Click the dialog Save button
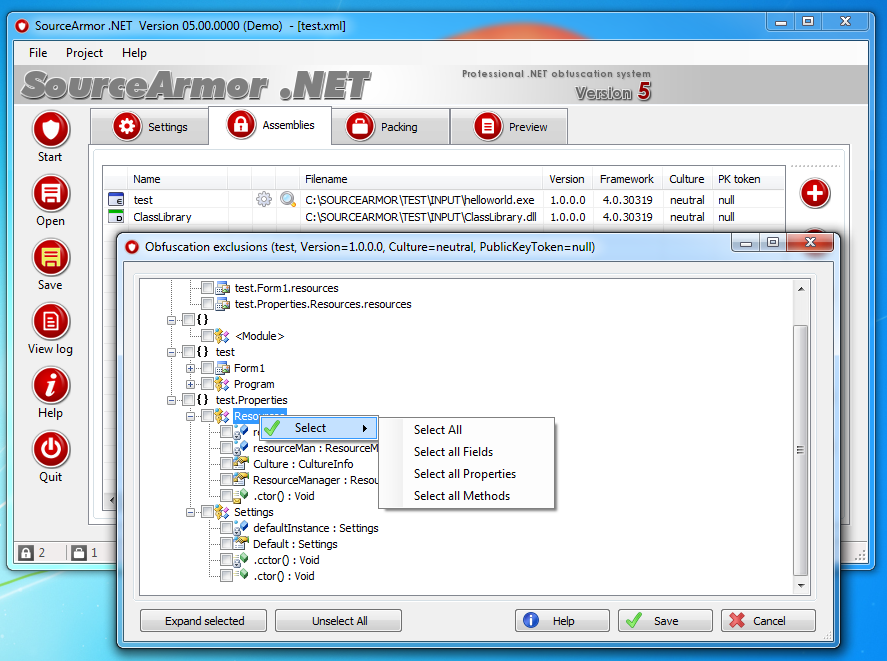The image size is (887, 661). tap(665, 621)
